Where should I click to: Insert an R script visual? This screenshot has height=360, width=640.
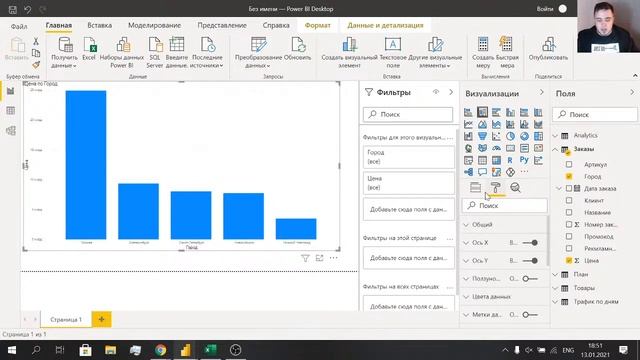(x=510, y=160)
